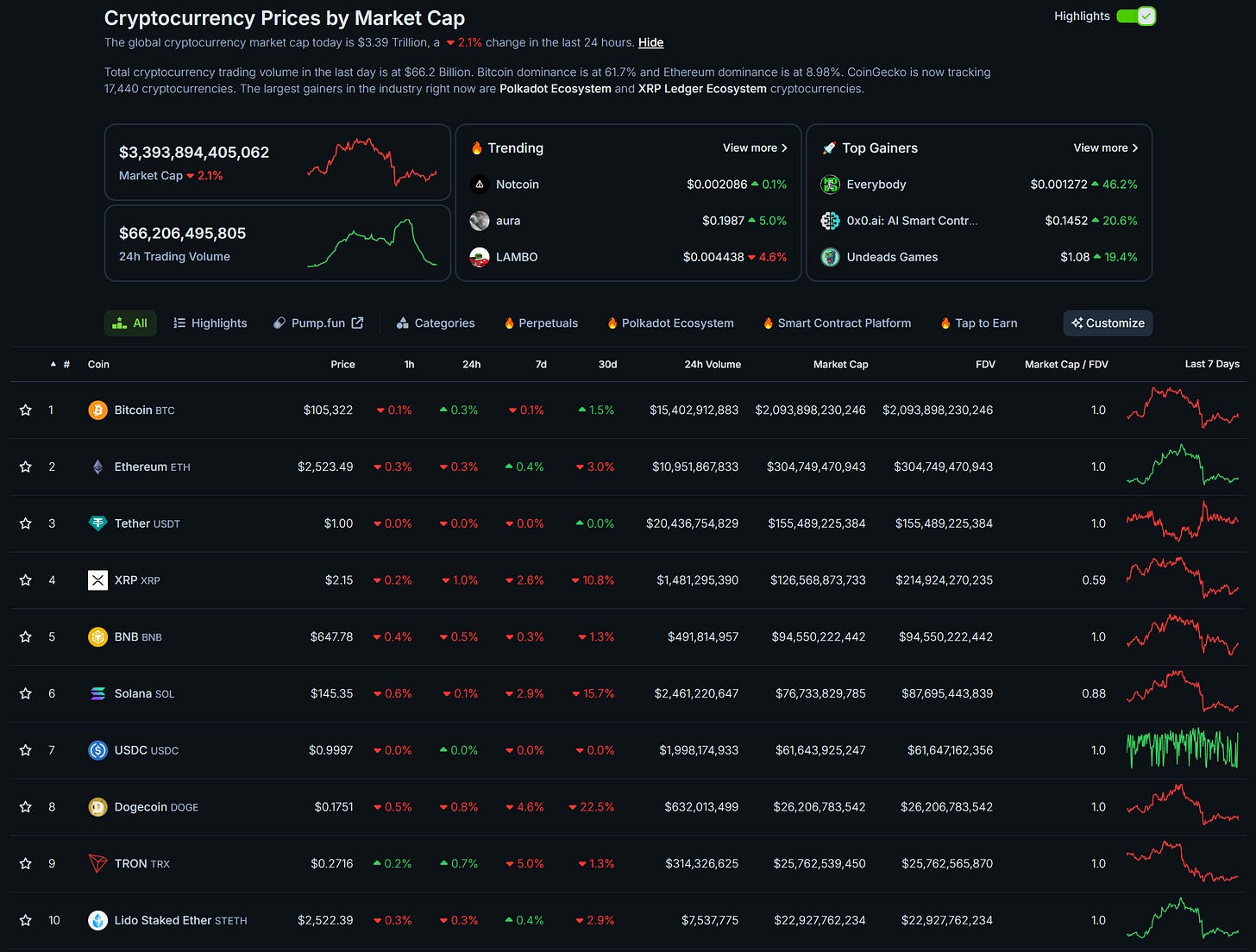Click the Bitcoin coin logo

(97, 410)
